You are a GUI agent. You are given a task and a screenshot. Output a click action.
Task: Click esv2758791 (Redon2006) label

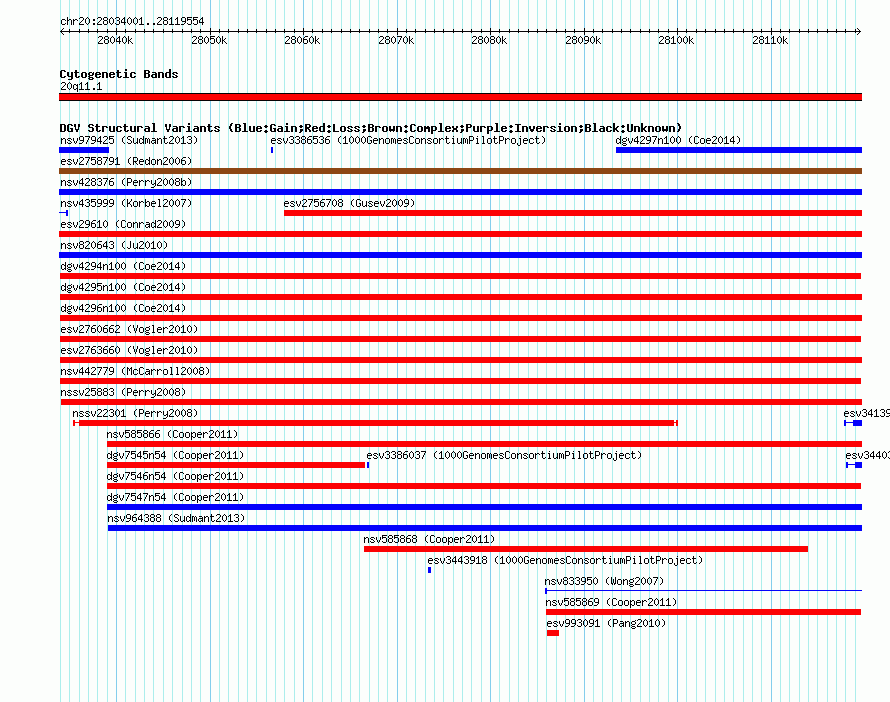pyautogui.click(x=126, y=161)
